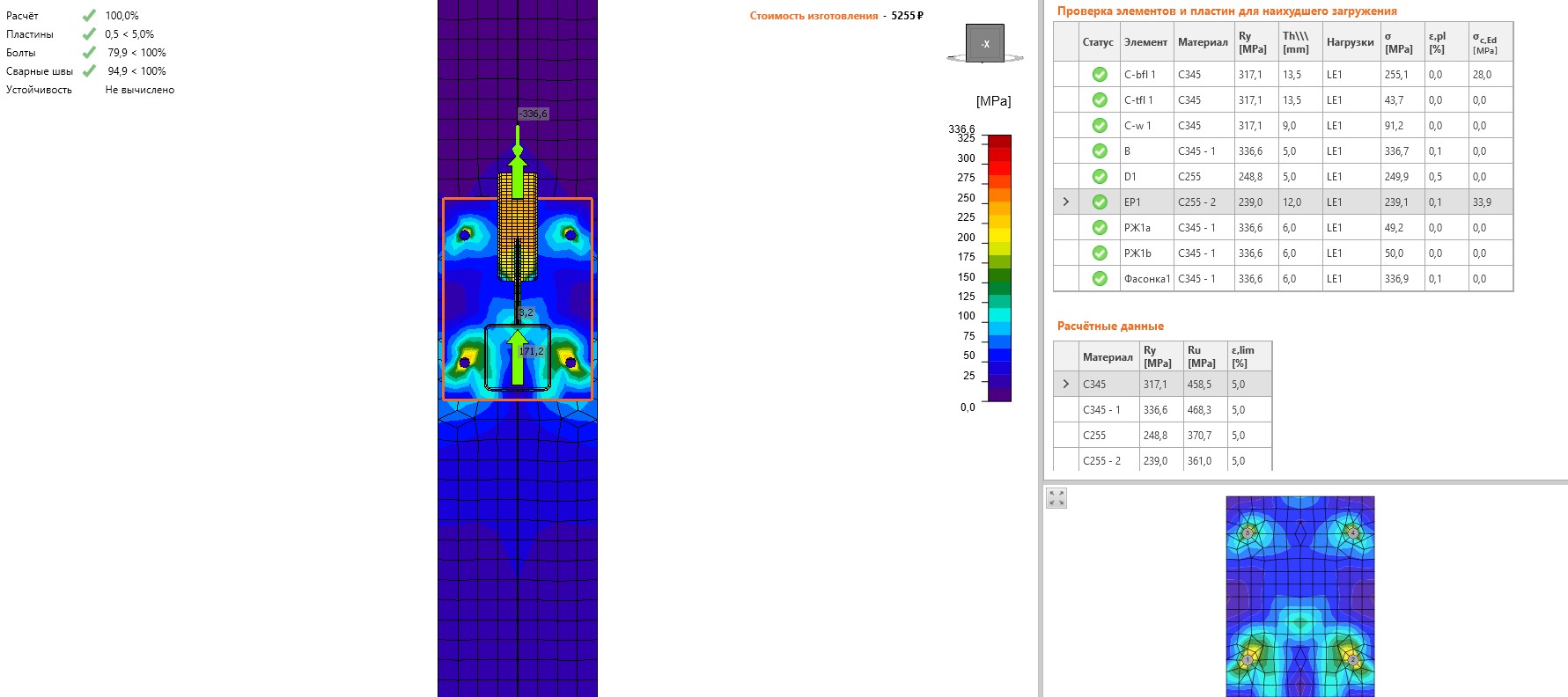1568x697 pixels.
Task: Click the [MPa] legend unit label
Action: tap(993, 101)
